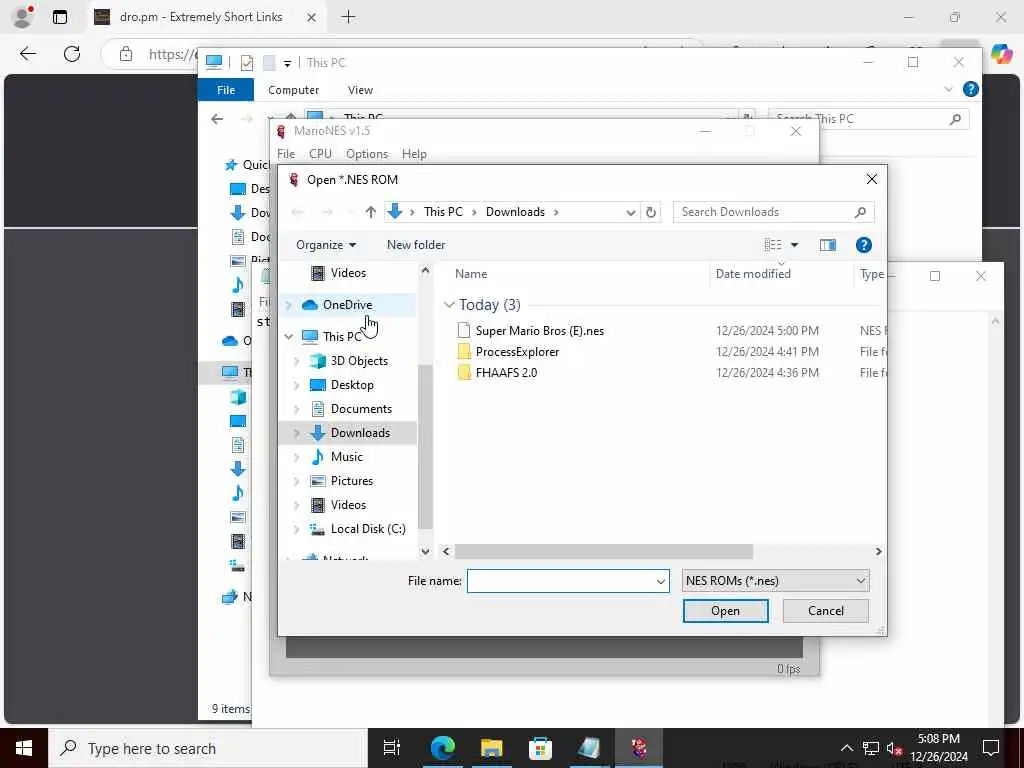Select Desktop in the dialog tree
This screenshot has height=768, width=1024.
pos(352,385)
